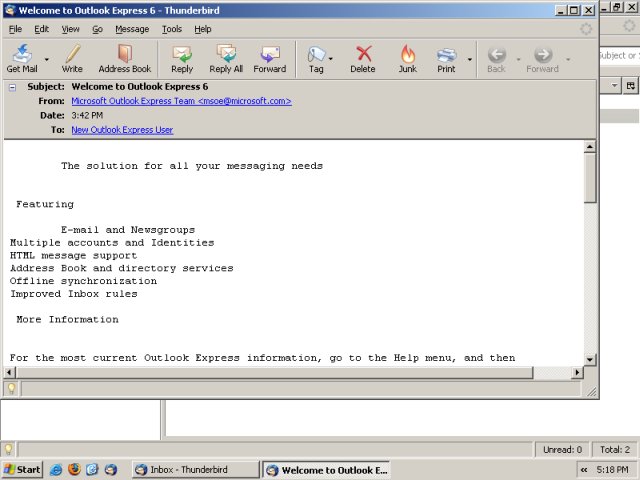Reply to the message
The height and width of the screenshot is (480, 640).
tap(182, 58)
